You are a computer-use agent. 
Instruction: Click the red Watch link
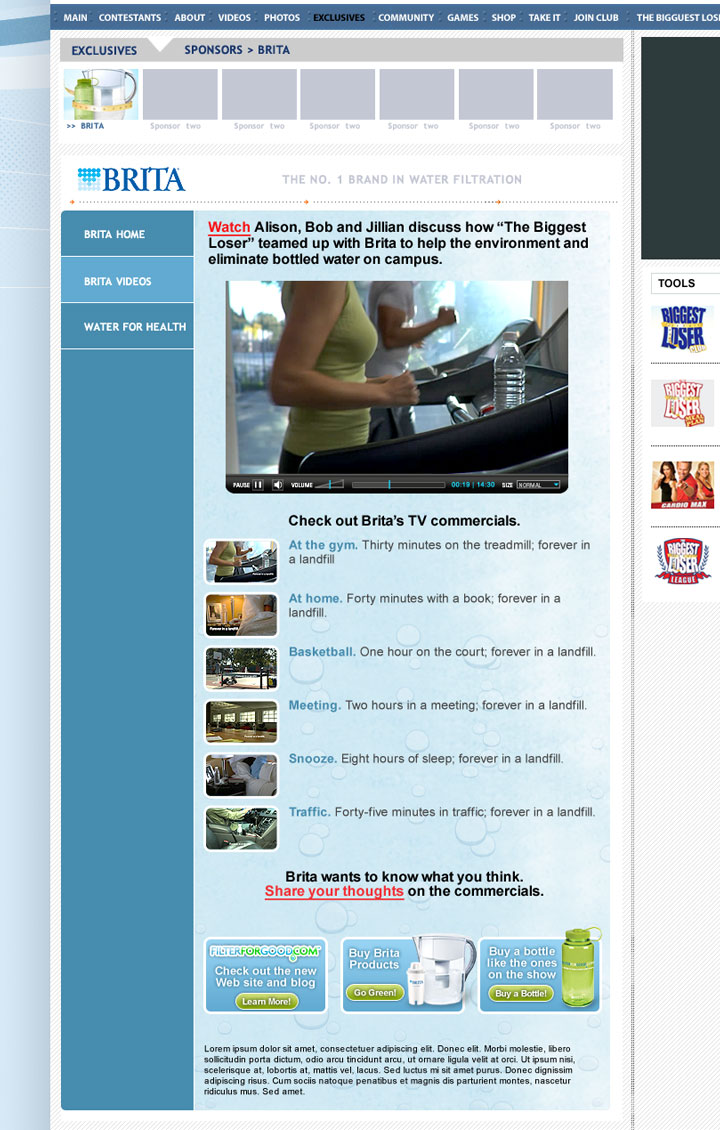pyautogui.click(x=229, y=227)
